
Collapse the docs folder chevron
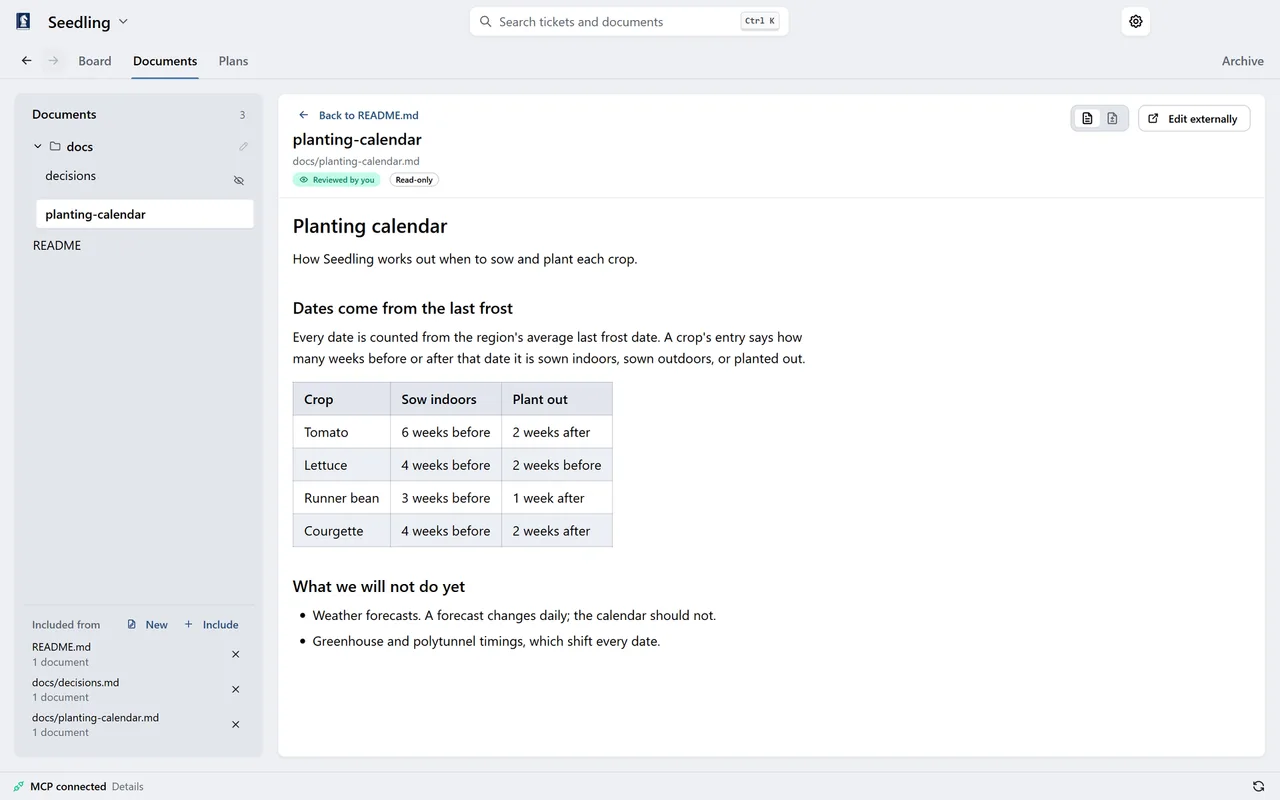(38, 146)
